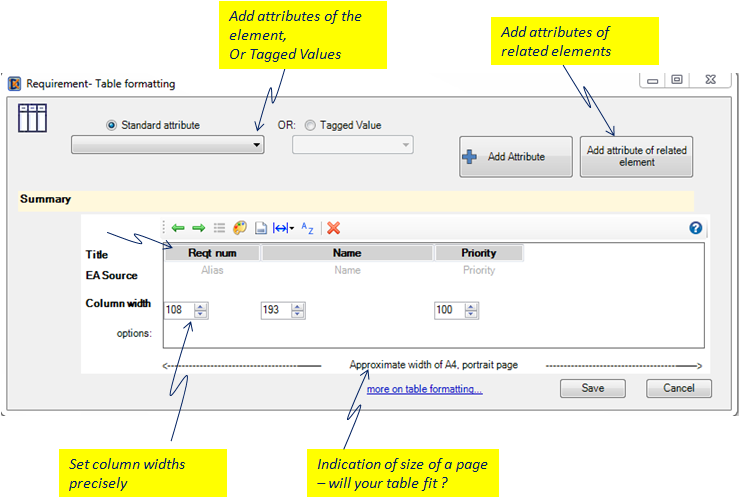Screen dimensions: 740x498
Task: Decrease the 100 column width spinner
Action: (x=471, y=314)
